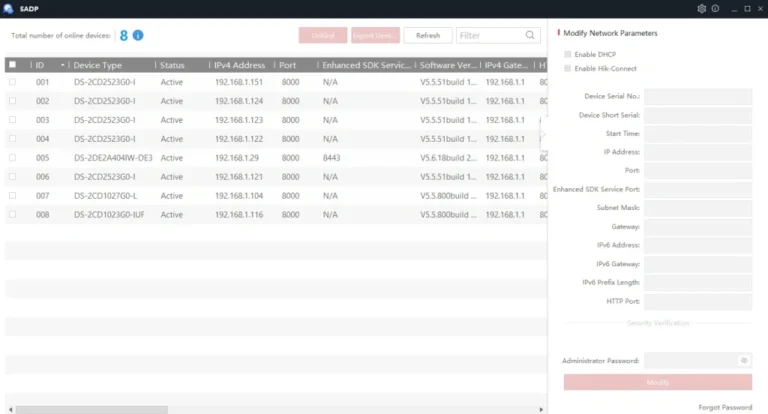
Task: Click ID 006 cell
Action: tap(43, 177)
